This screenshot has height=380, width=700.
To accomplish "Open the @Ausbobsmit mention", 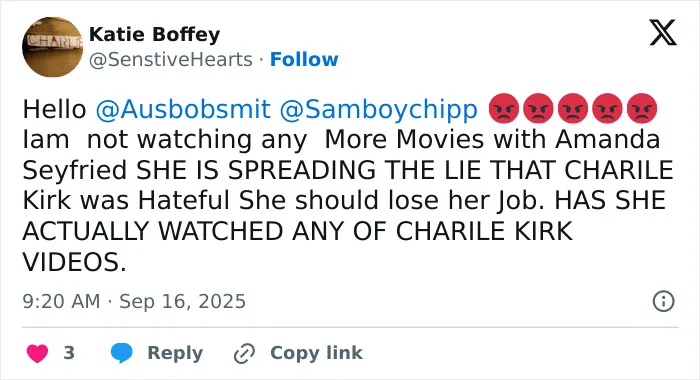I will 183,109.
